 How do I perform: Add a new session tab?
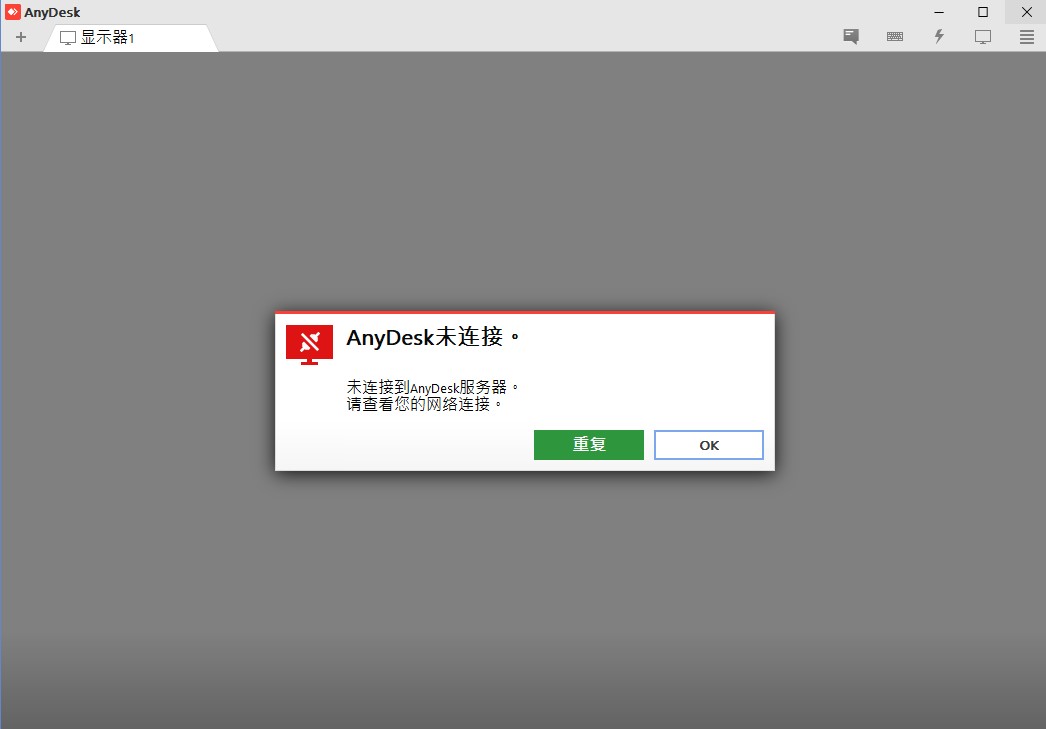[x=21, y=37]
